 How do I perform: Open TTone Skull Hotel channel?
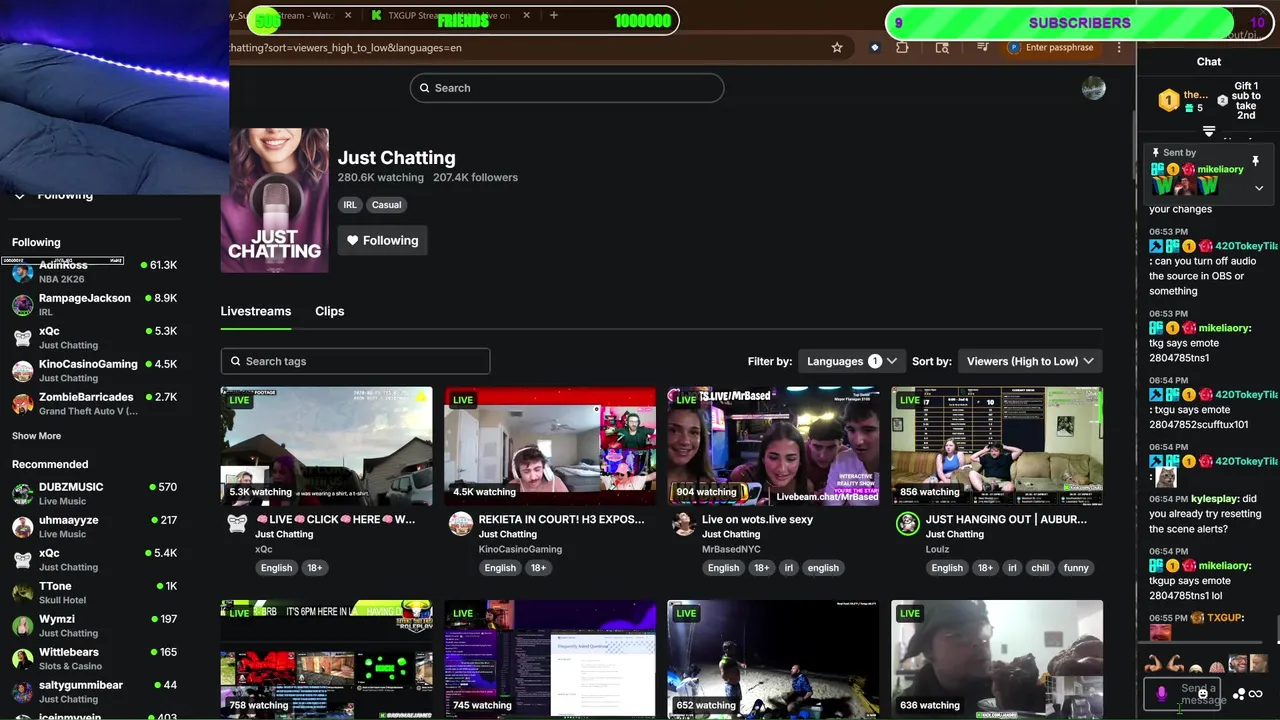point(94,593)
